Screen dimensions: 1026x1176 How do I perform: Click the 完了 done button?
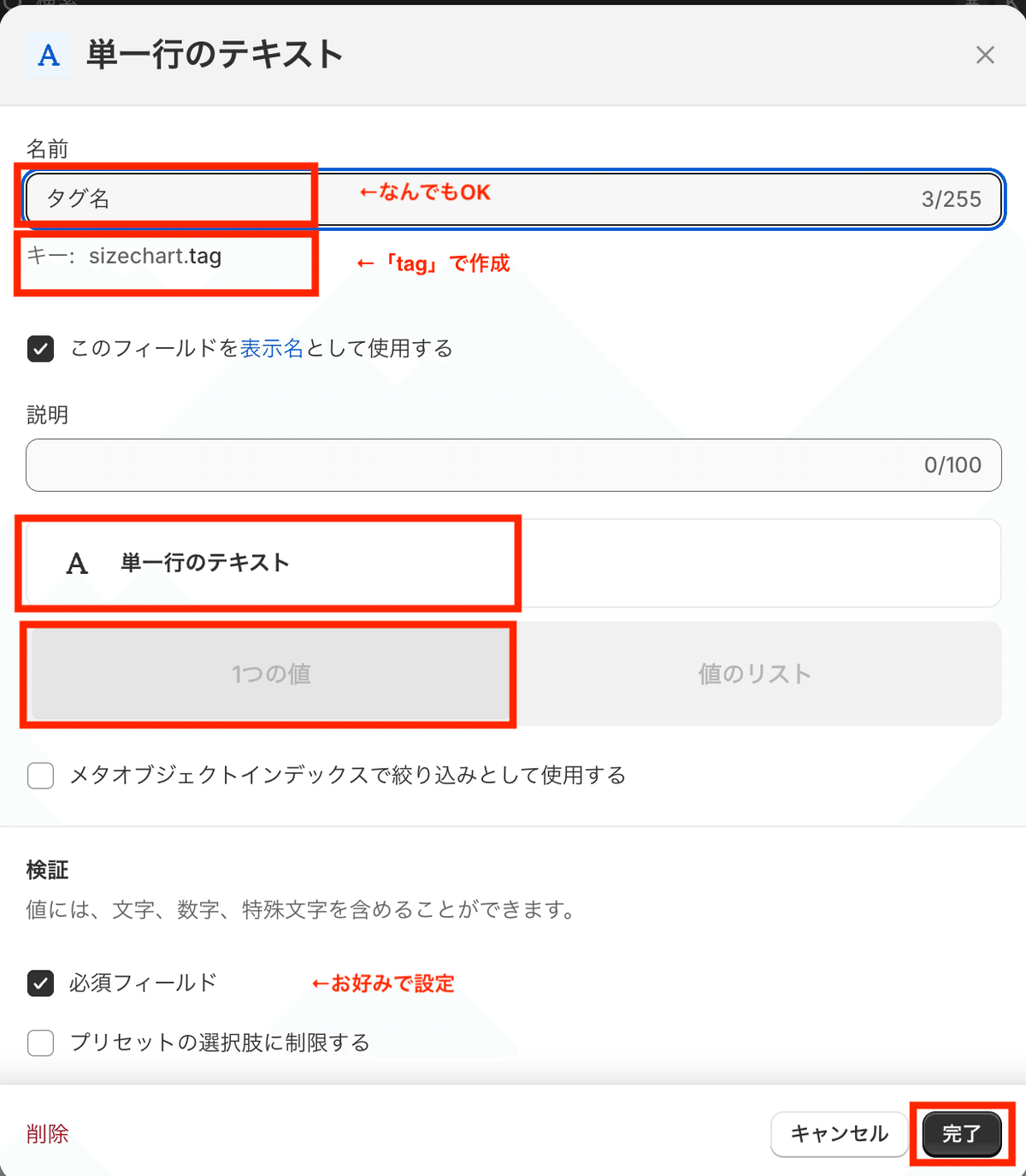point(962,1134)
